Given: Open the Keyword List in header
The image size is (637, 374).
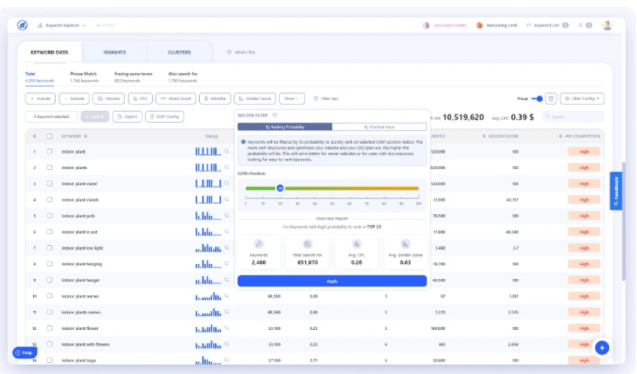Looking at the screenshot, I should (547, 25).
